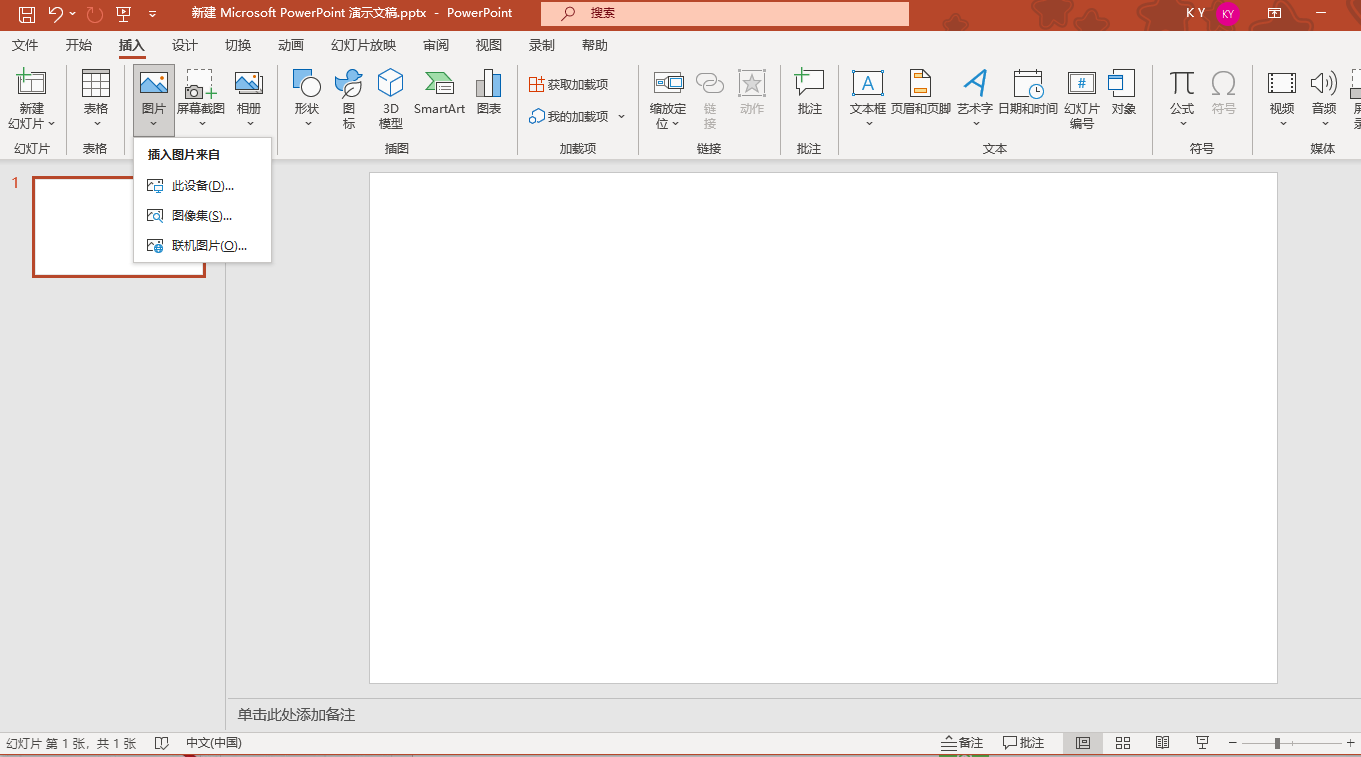
Task: Choose 图像集(S)... from picture menu
Action: (x=202, y=216)
